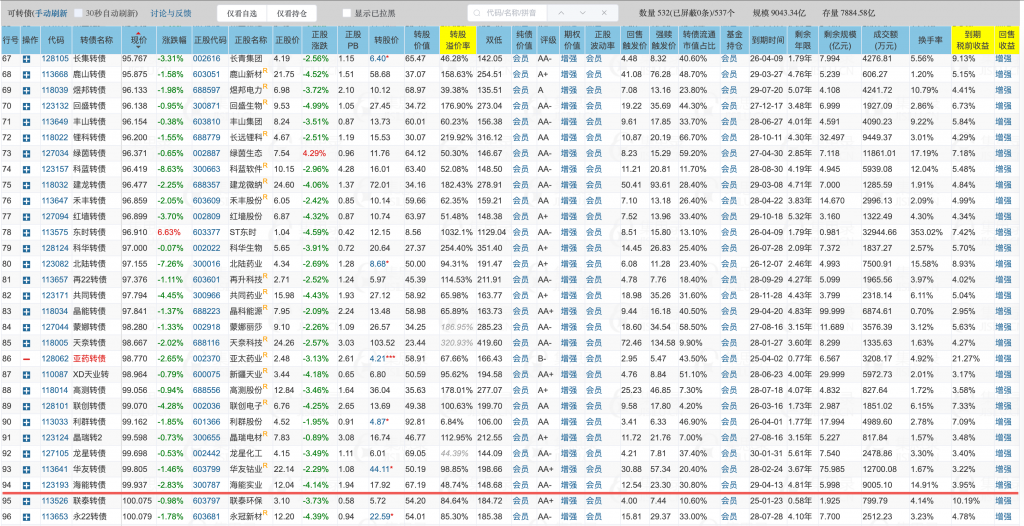Sort by the 现价 column header
1024x526 pixels.
[138, 40]
